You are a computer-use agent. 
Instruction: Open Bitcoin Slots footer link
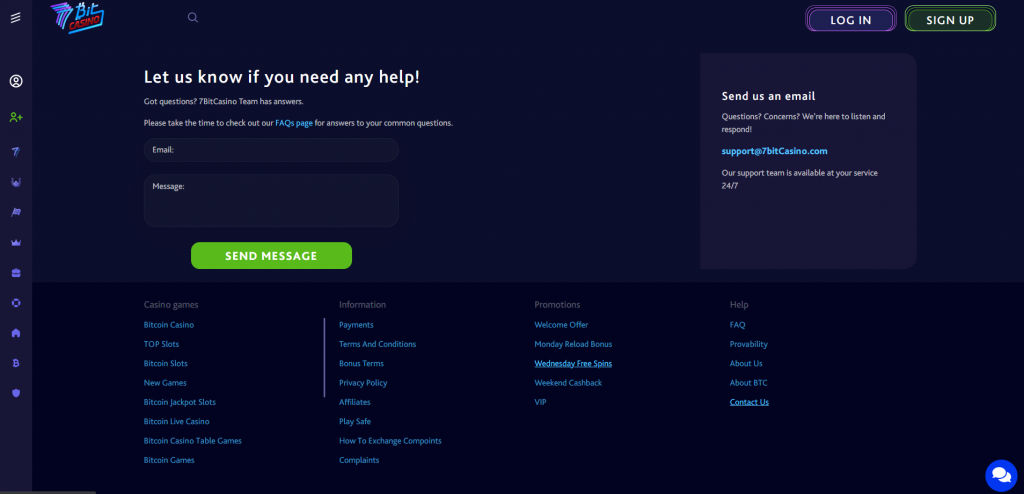pyautogui.click(x=165, y=363)
